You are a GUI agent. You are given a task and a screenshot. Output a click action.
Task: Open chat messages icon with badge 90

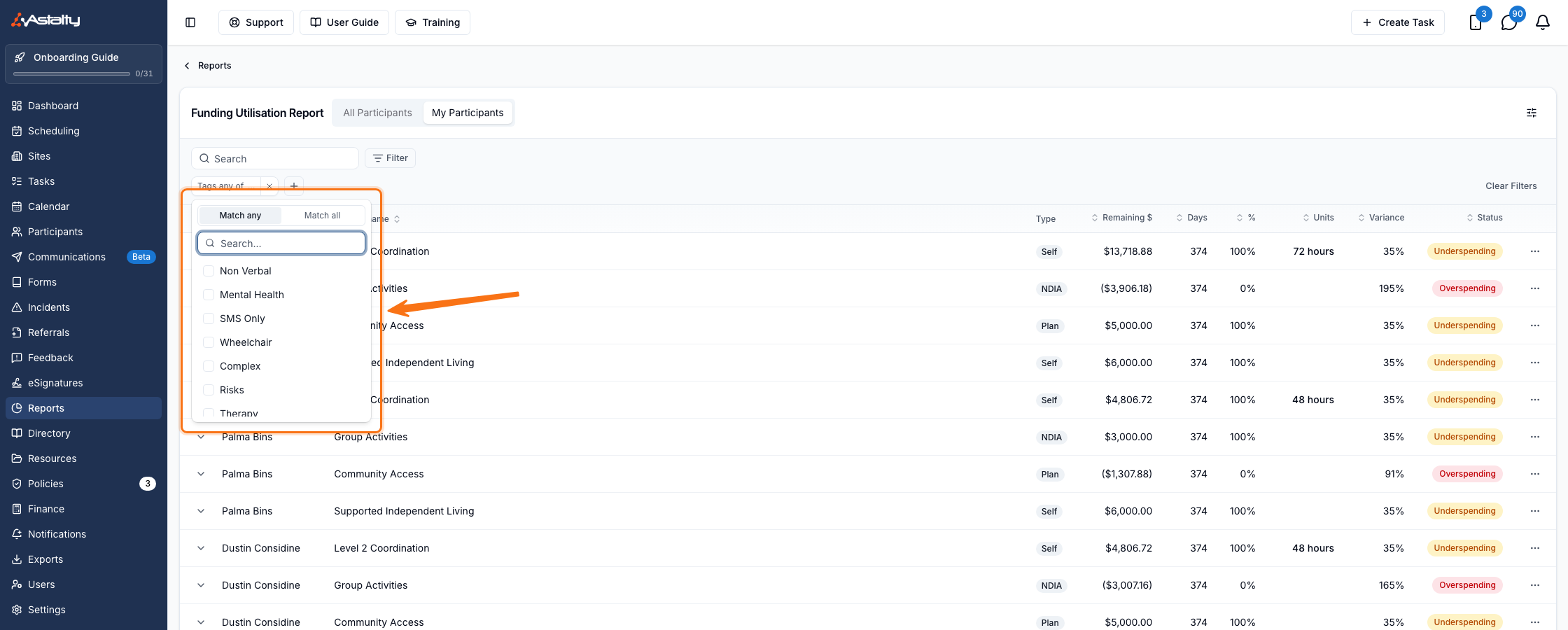point(1509,22)
